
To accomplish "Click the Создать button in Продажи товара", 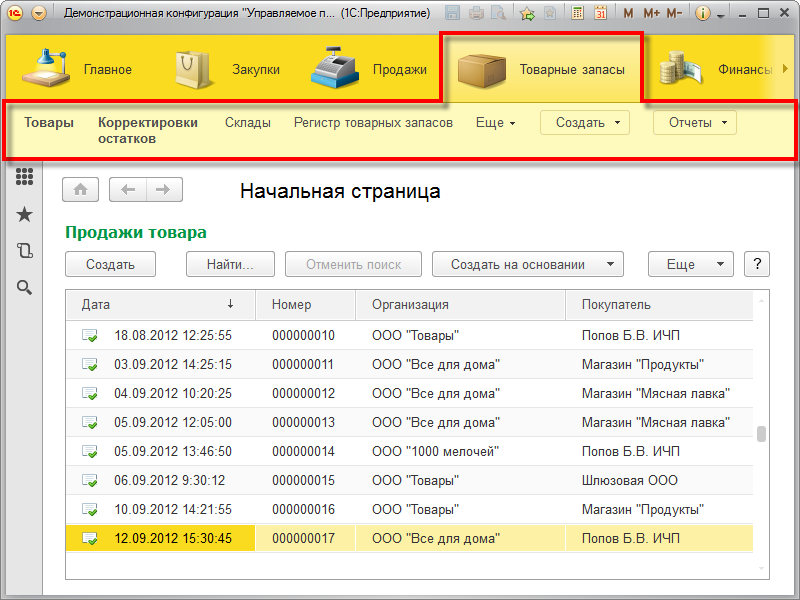I will (x=109, y=264).
